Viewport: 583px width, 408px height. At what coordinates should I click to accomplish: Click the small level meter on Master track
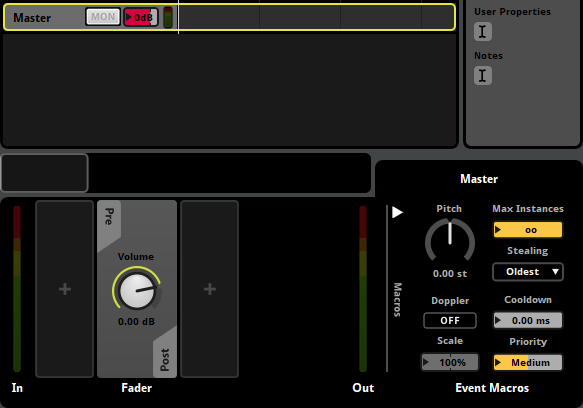point(168,17)
